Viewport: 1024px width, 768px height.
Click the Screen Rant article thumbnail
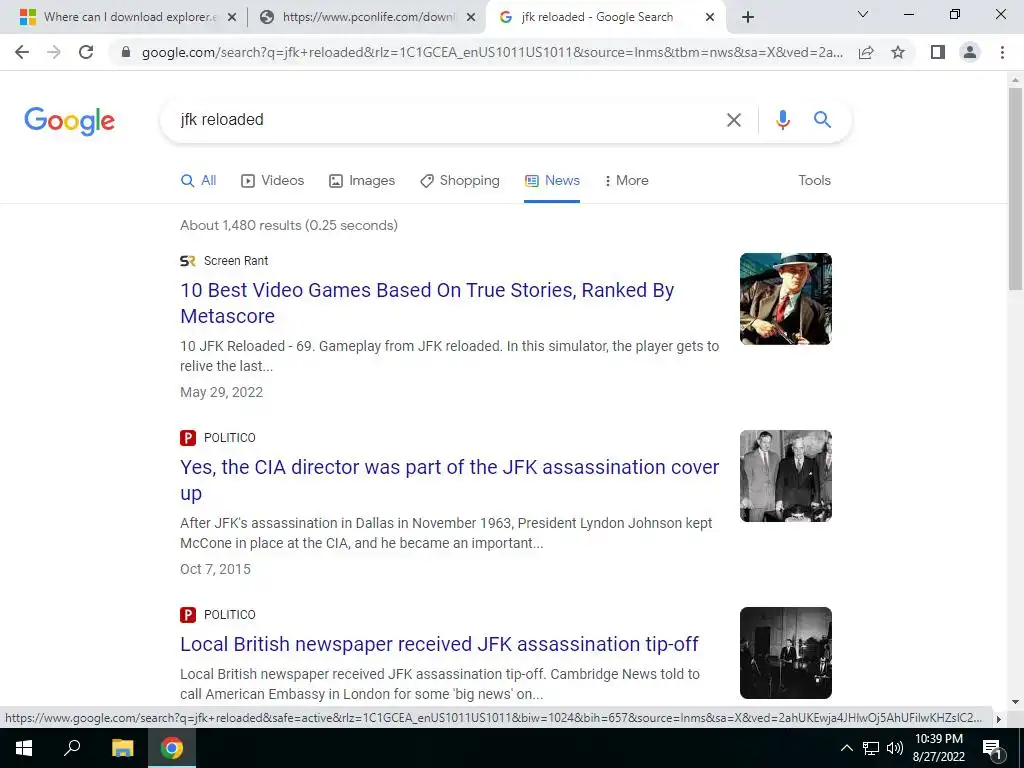pyautogui.click(x=786, y=298)
